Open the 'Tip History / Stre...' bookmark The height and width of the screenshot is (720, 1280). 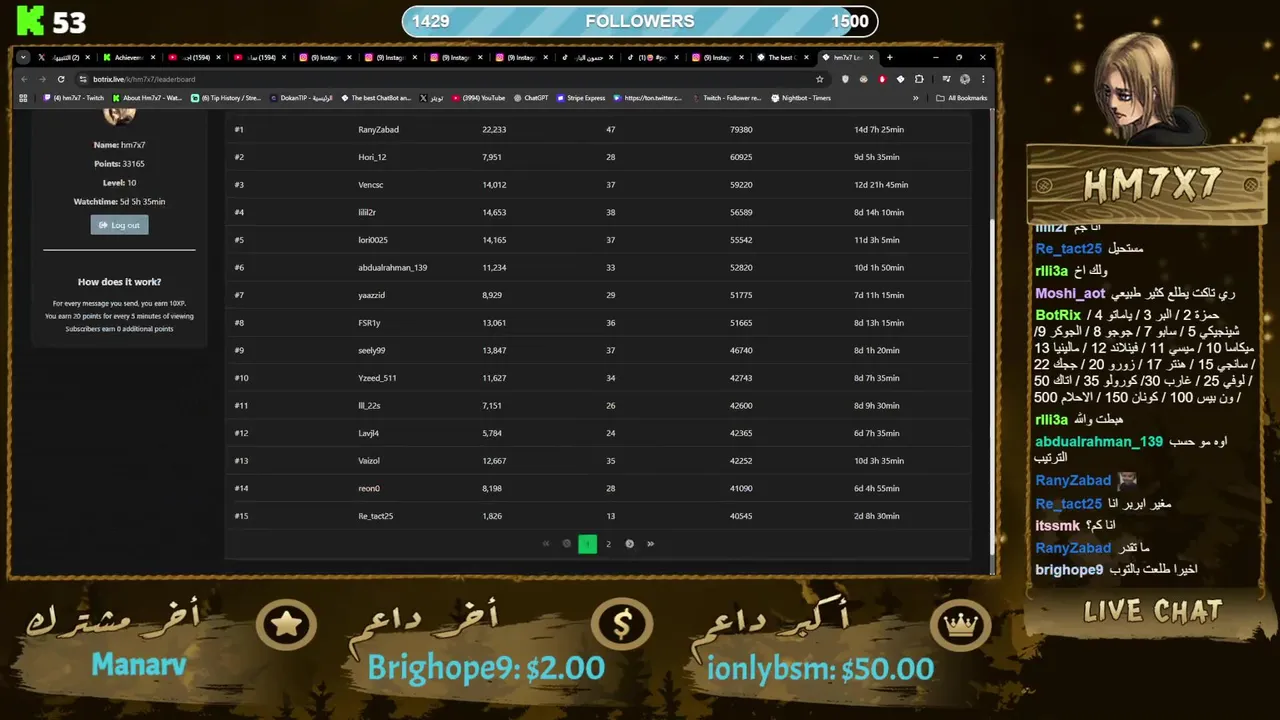tap(225, 98)
